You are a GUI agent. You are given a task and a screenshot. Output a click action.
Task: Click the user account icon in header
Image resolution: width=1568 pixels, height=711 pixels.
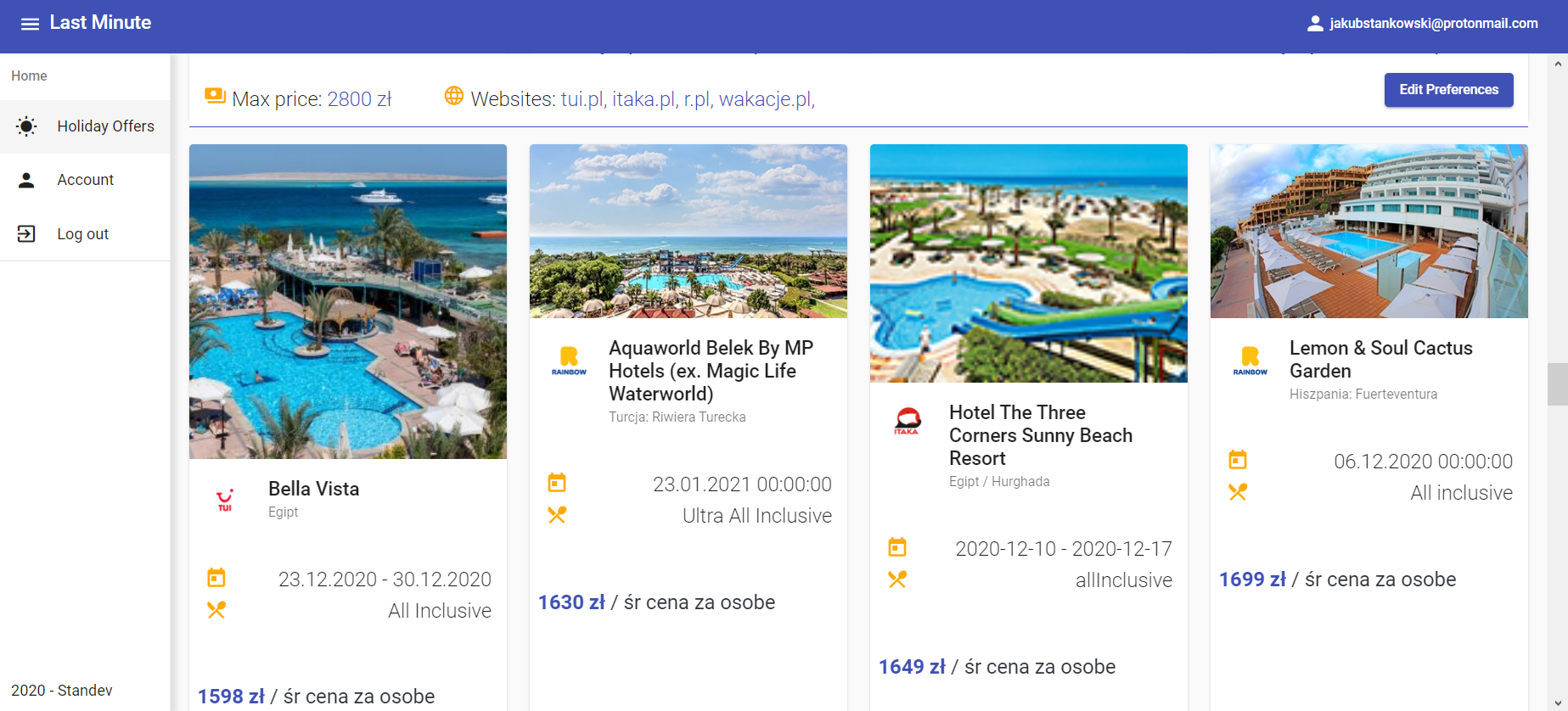[1315, 24]
